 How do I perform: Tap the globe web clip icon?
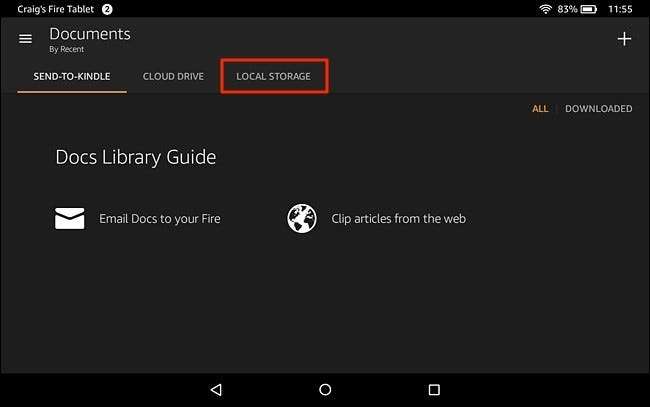(x=302, y=218)
